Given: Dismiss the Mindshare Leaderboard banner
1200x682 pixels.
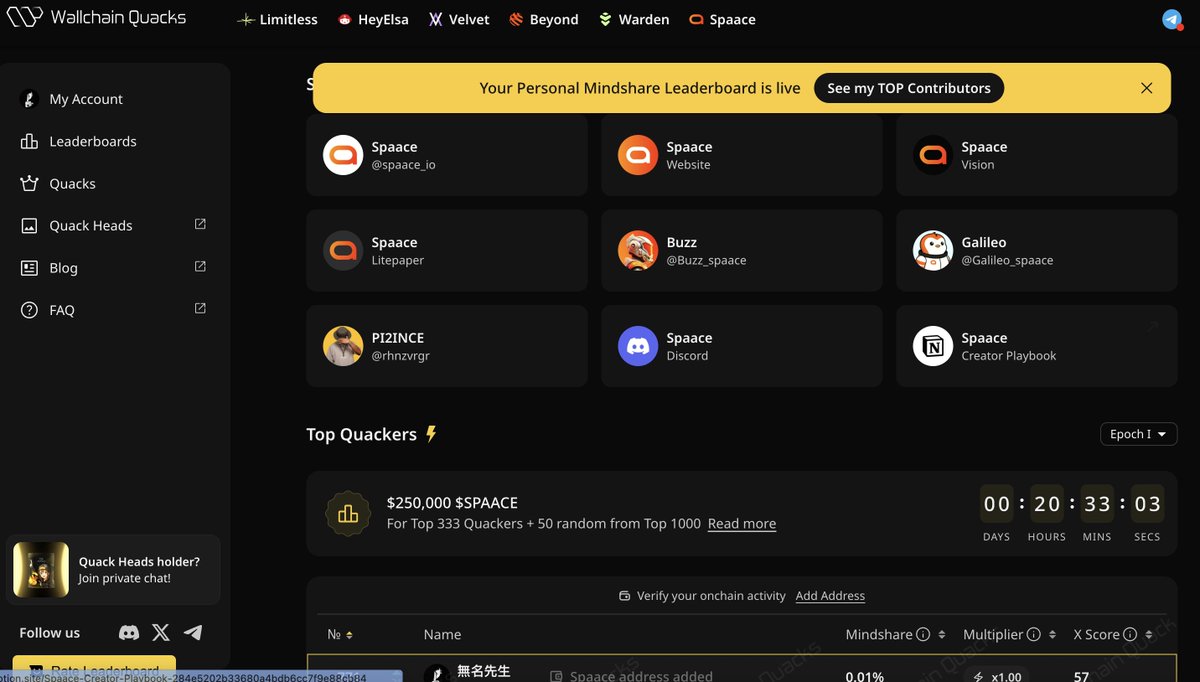Looking at the screenshot, I should tap(1147, 88).
